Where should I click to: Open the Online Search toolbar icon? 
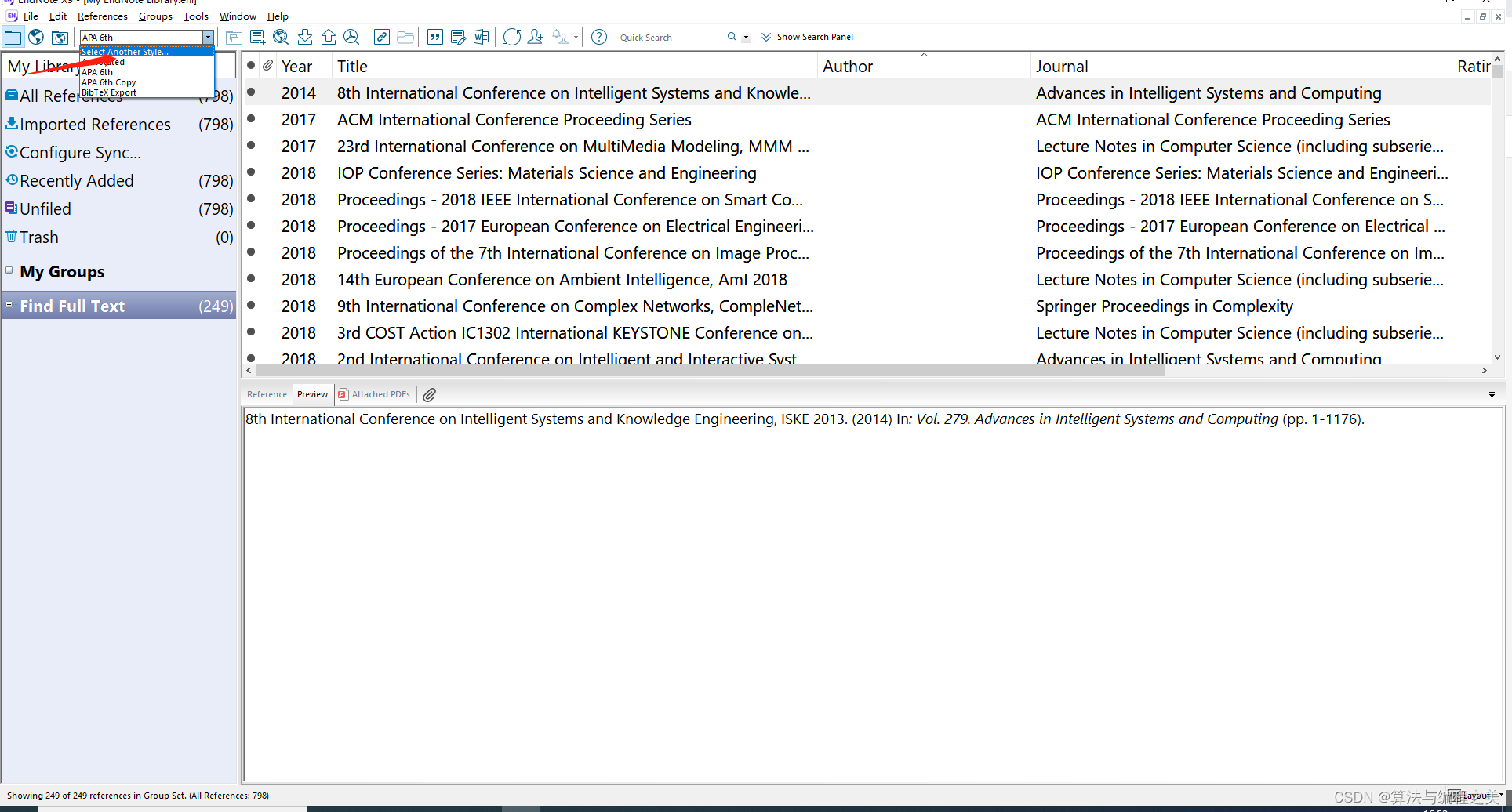[x=281, y=37]
